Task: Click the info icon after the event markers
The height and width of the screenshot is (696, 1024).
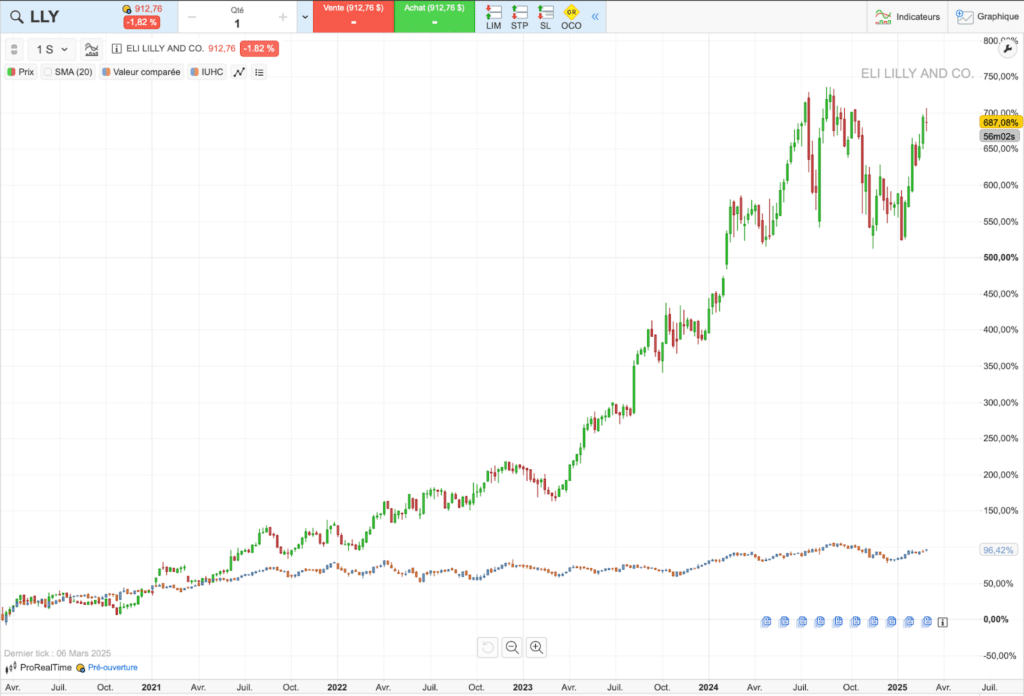Action: [x=942, y=622]
